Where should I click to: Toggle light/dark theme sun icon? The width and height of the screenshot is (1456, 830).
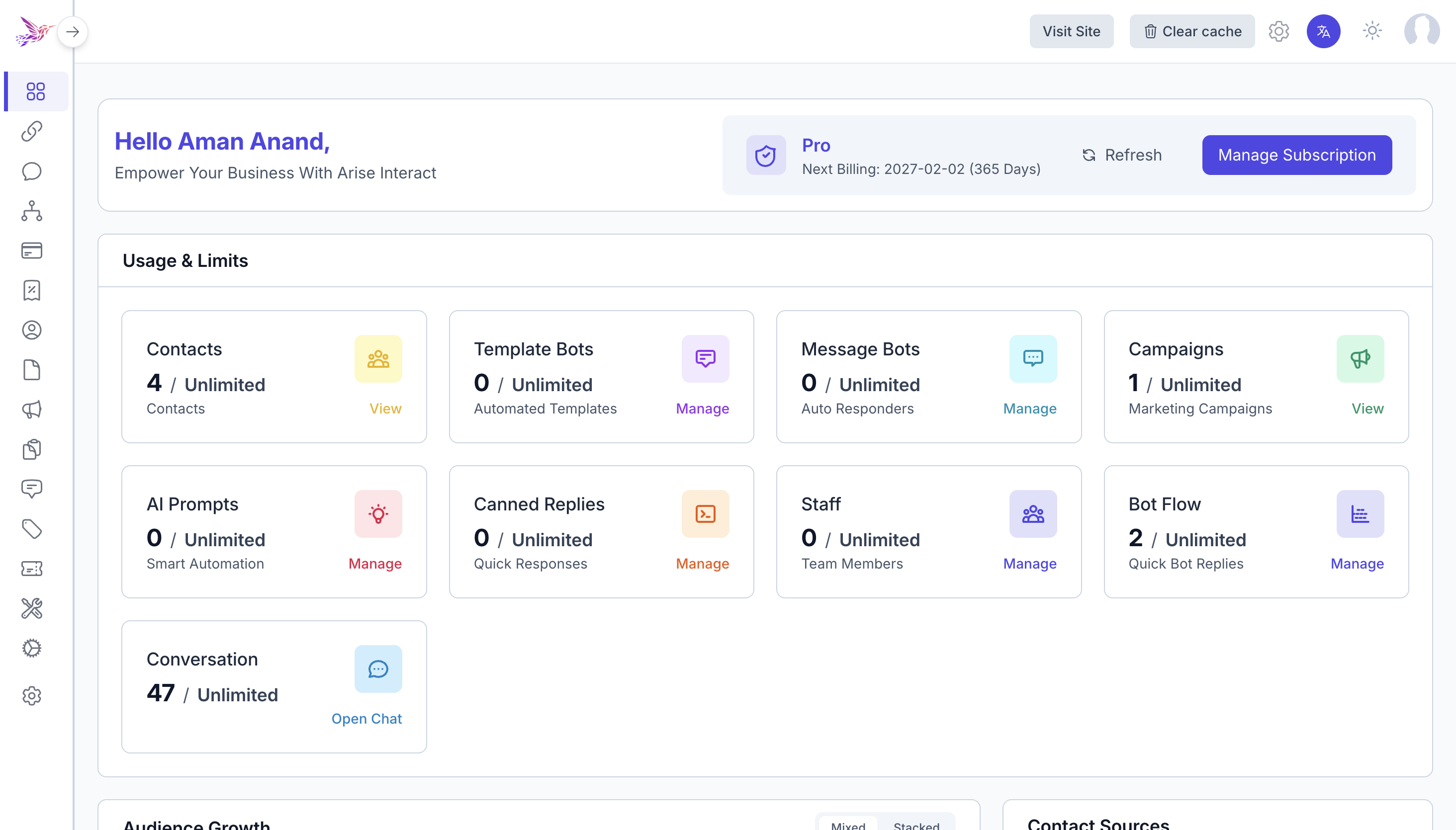point(1371,31)
